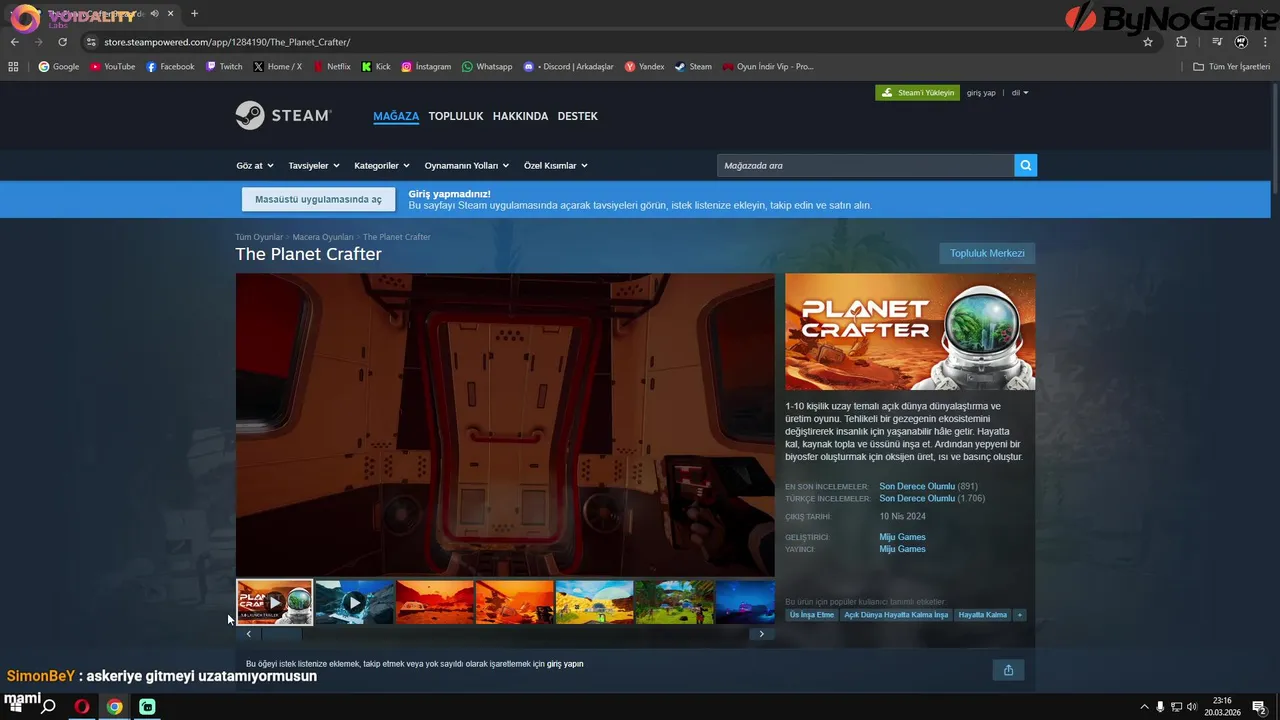This screenshot has width=1280, height=720.
Task: Click the Üs İnşa Etme tag
Action: tap(812, 615)
